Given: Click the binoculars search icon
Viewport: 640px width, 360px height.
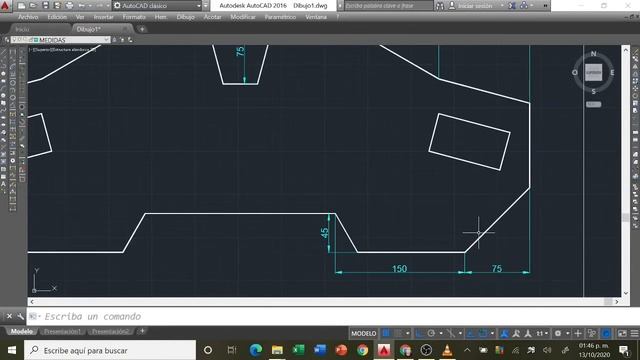Looking at the screenshot, I should pyautogui.click(x=440, y=6).
